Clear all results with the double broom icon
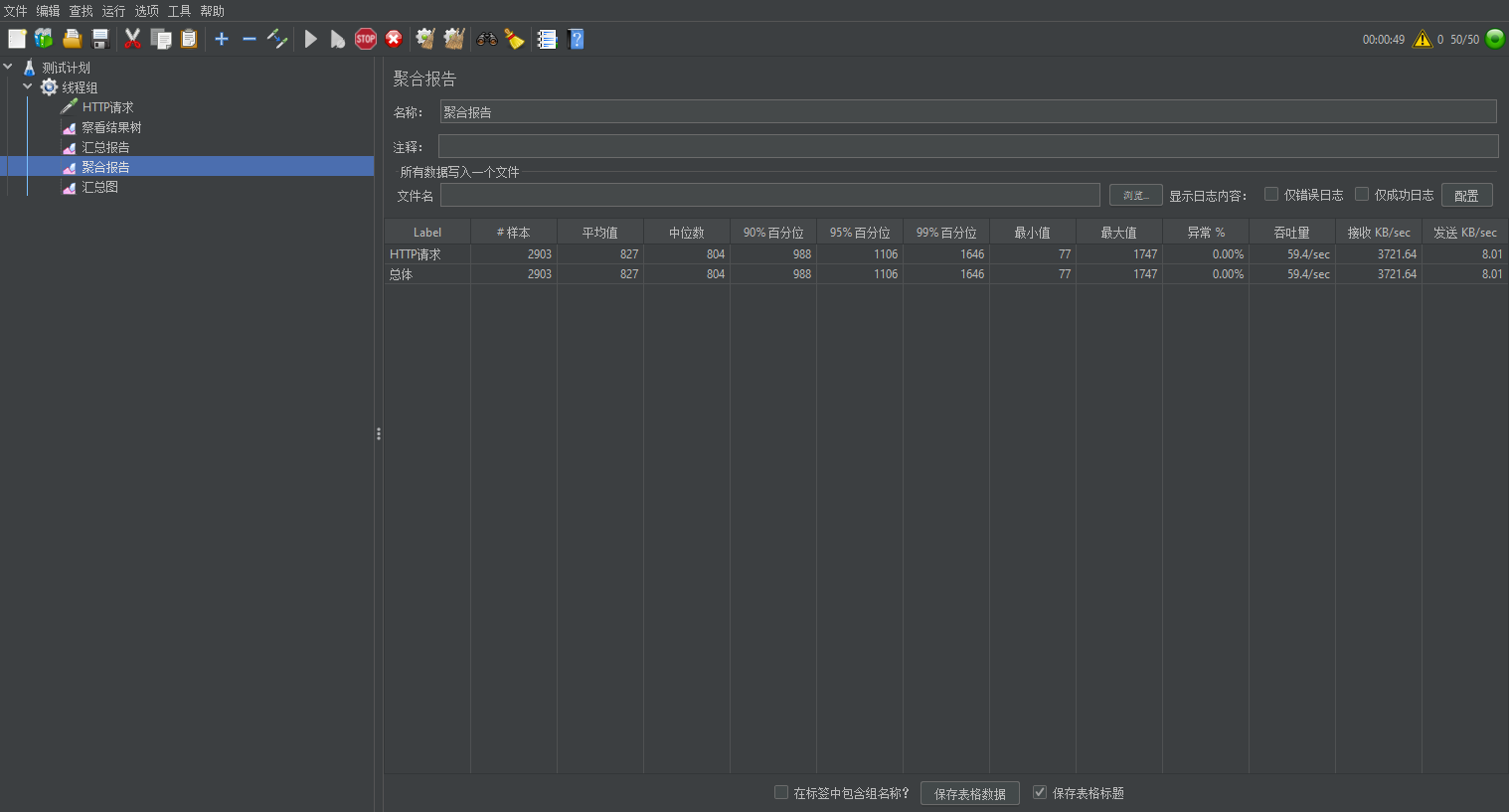 (454, 39)
